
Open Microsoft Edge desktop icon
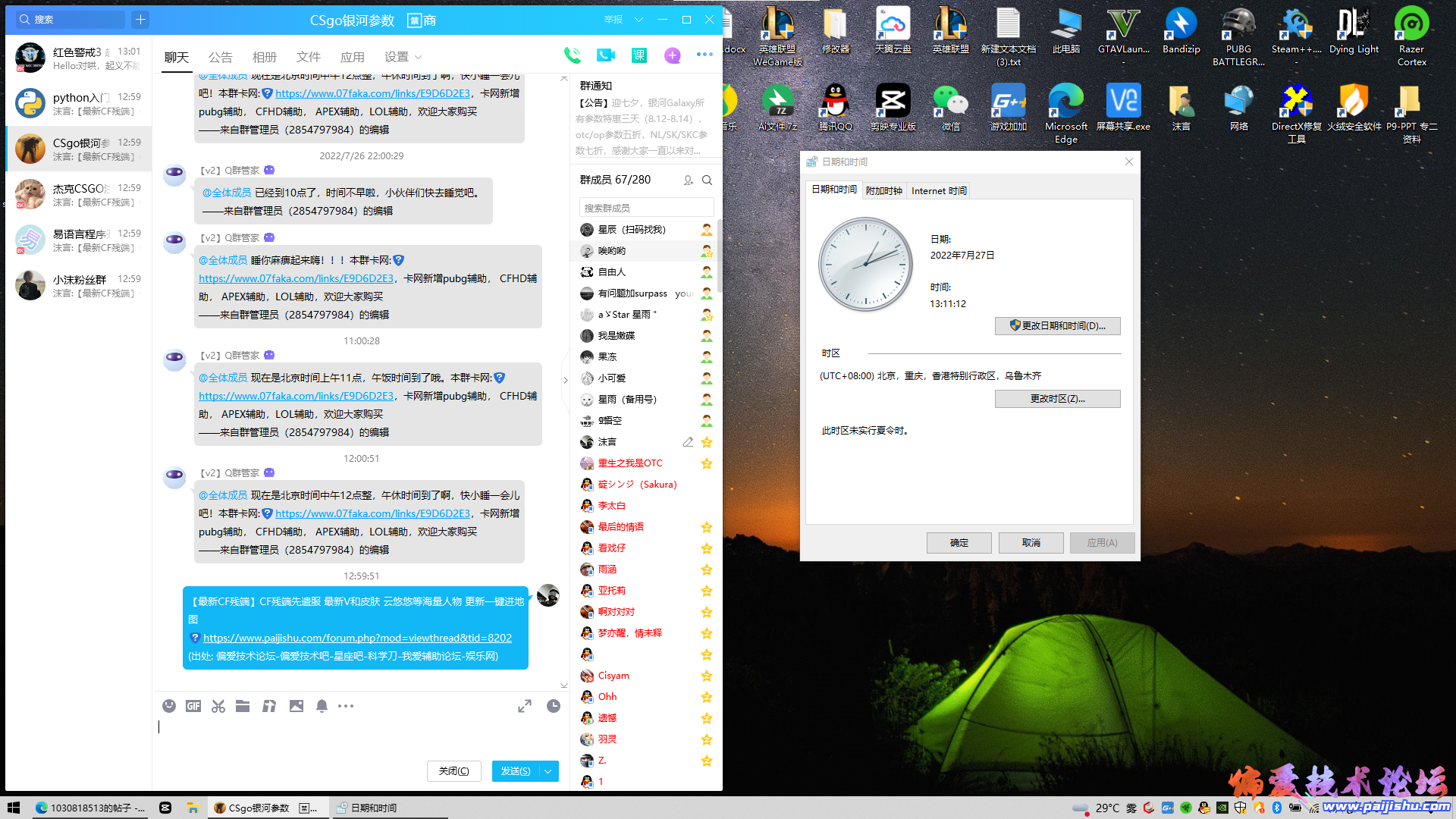coord(1065,114)
